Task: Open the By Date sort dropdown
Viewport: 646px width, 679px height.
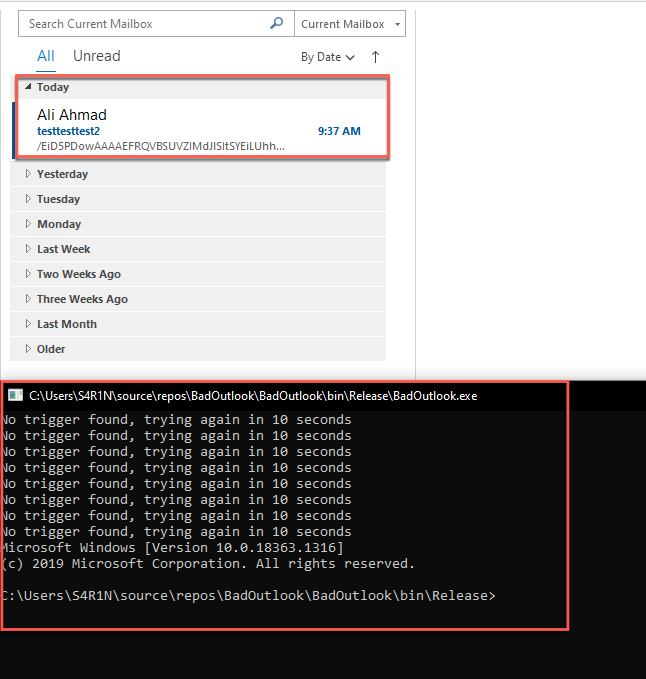Action: coord(328,57)
